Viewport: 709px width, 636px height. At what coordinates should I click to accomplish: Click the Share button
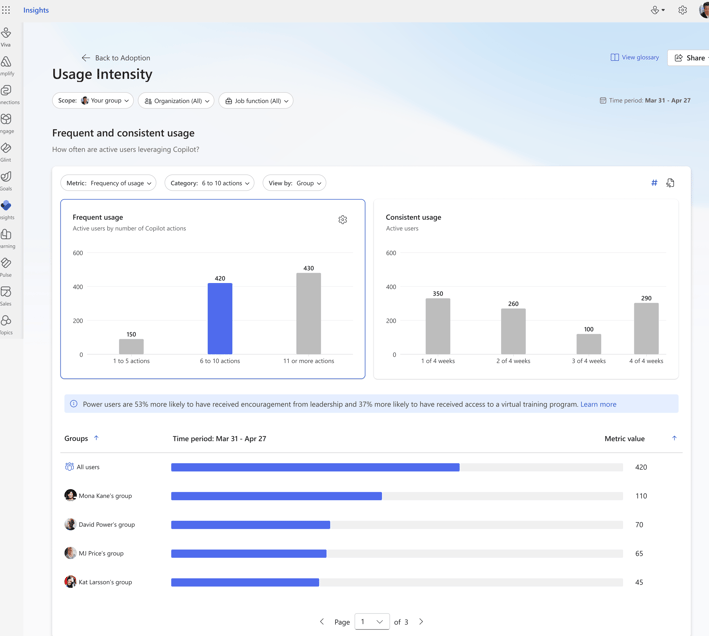tap(690, 57)
